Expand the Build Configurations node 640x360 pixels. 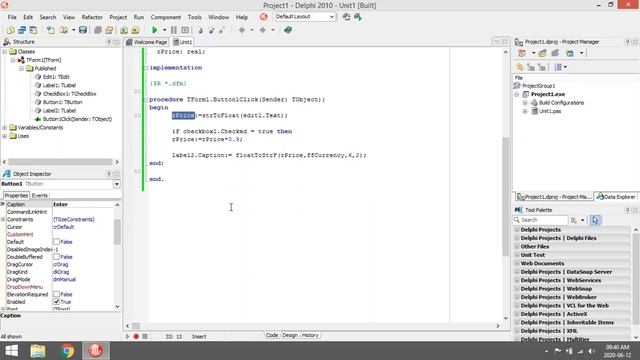tap(525, 103)
